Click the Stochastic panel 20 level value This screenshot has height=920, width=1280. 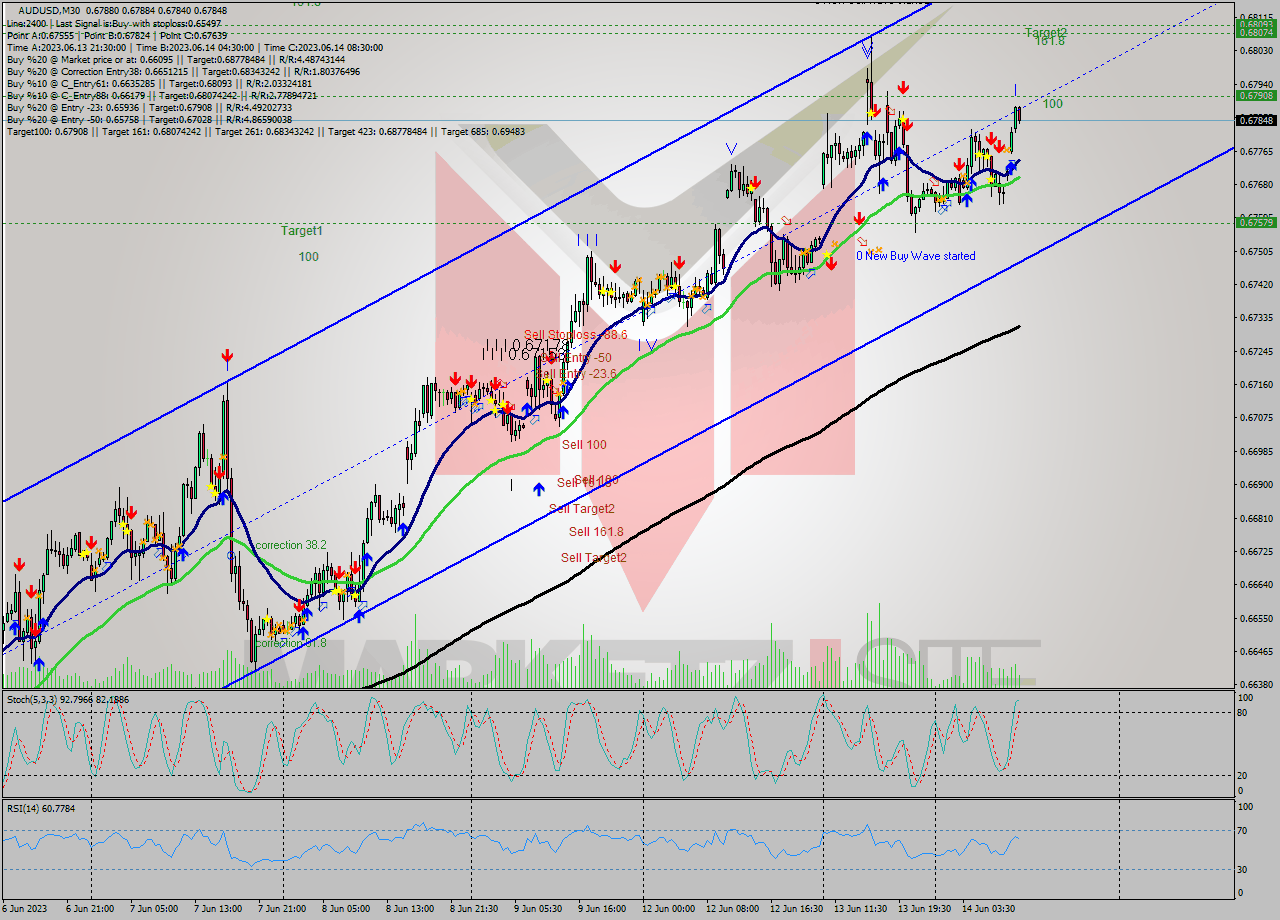point(1244,775)
